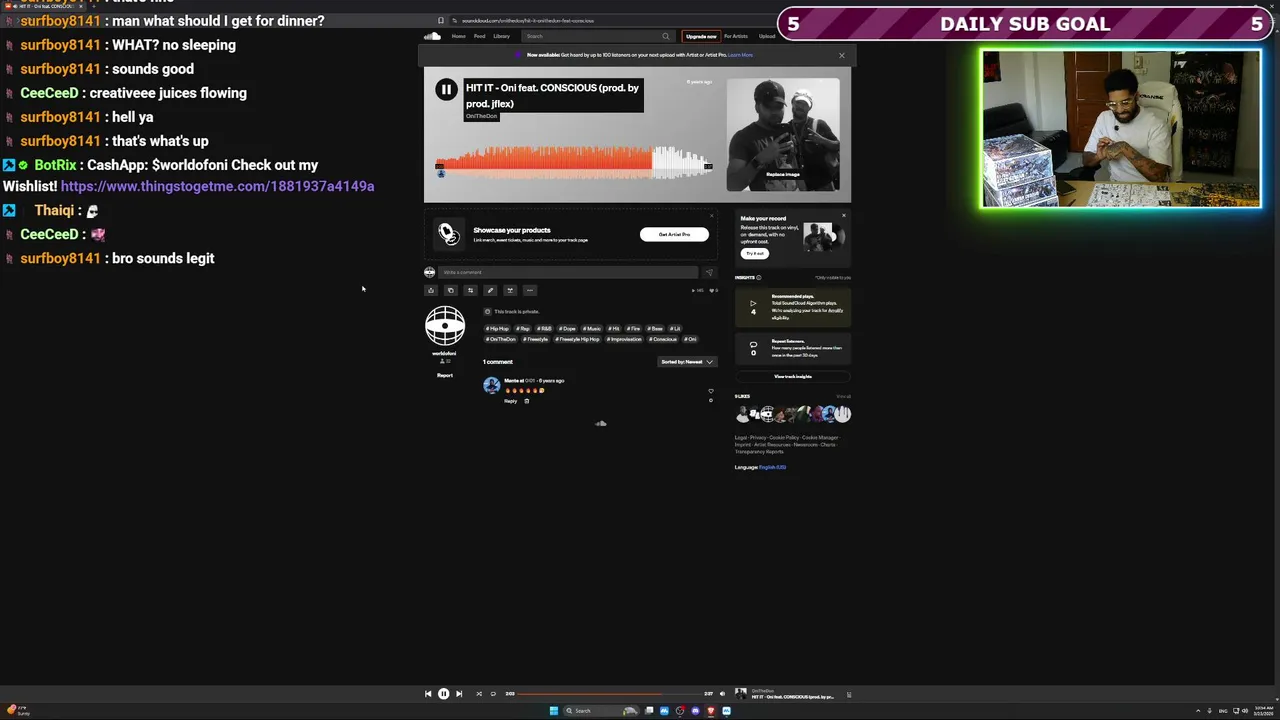
Task: Toggle shuffle in the bottom player
Action: (479, 694)
